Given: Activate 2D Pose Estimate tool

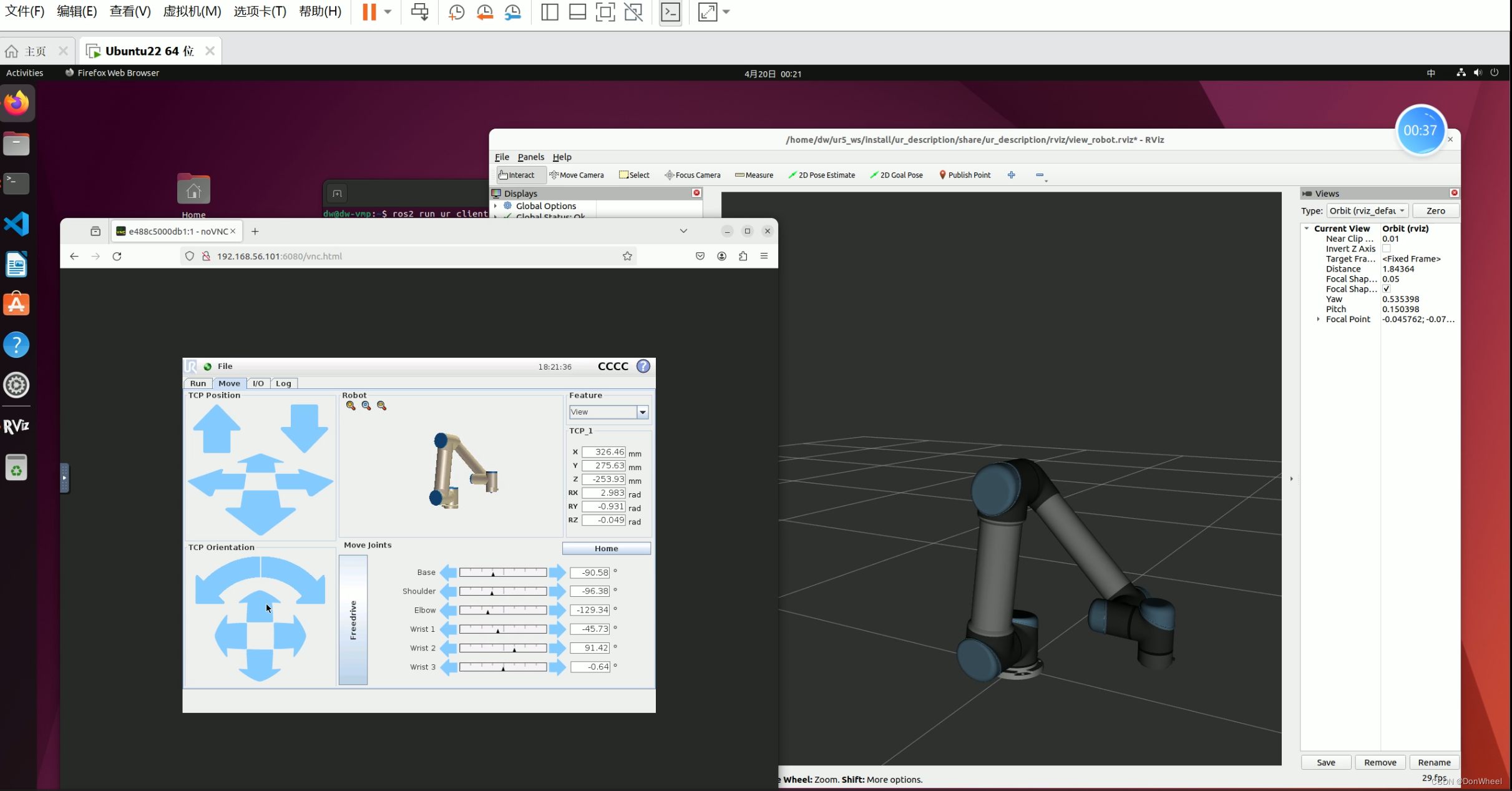Looking at the screenshot, I should (822, 175).
